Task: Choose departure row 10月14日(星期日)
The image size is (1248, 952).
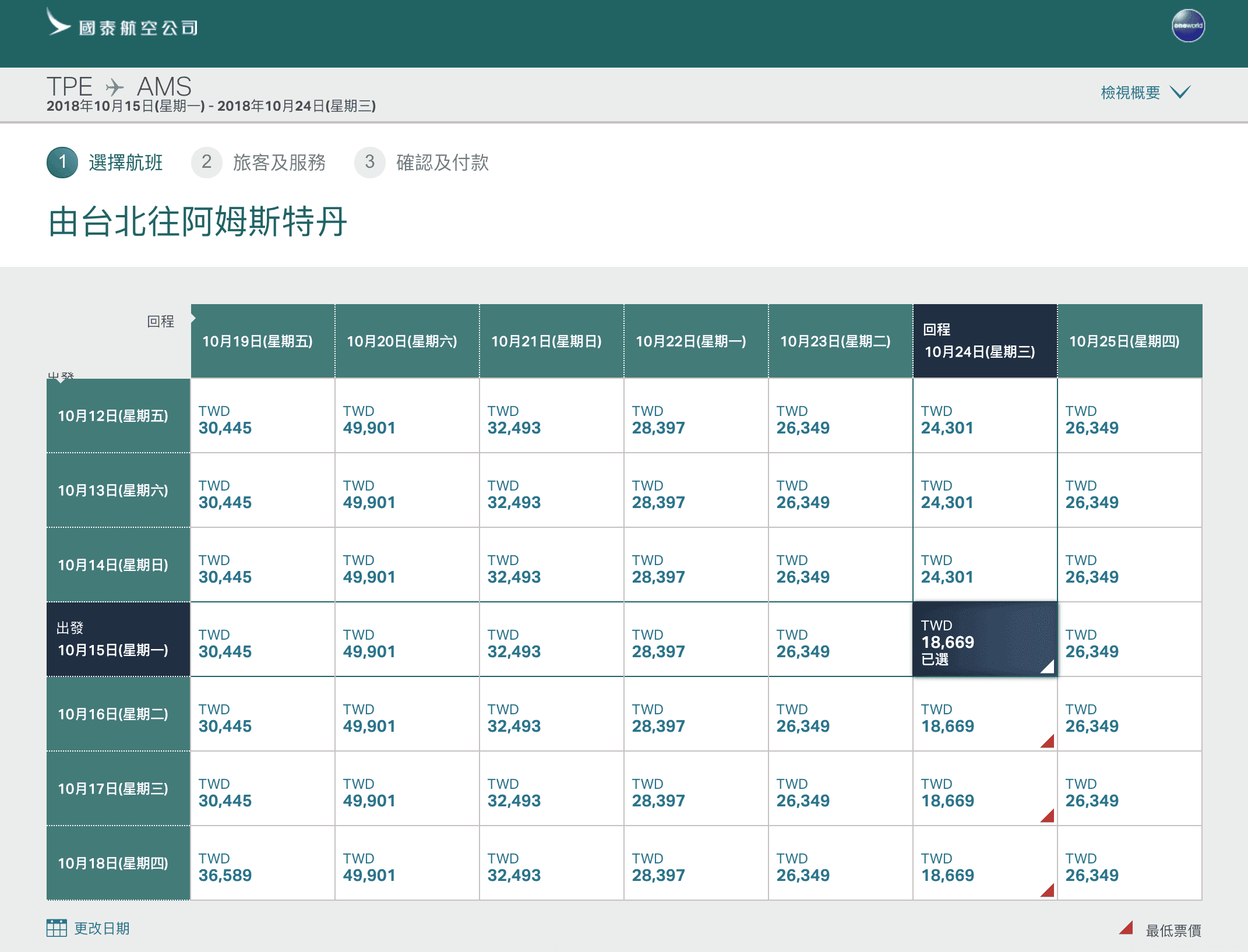Action: (118, 565)
